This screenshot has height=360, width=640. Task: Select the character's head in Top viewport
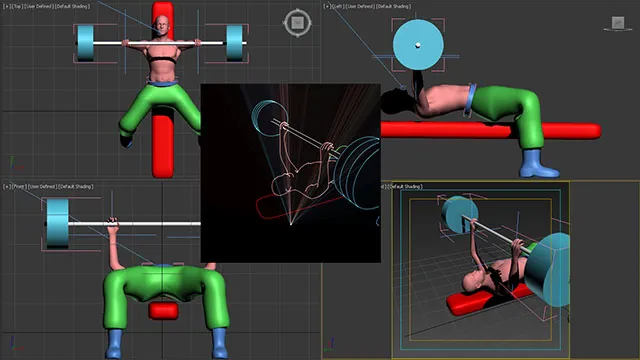tap(162, 25)
